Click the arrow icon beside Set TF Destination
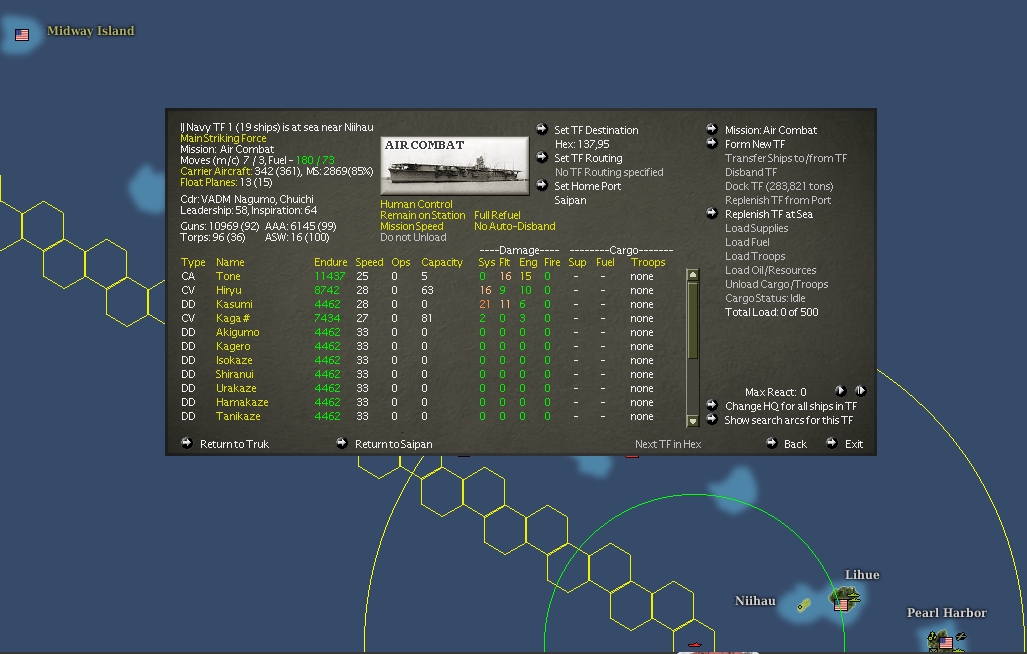This screenshot has width=1027, height=654. click(542, 129)
